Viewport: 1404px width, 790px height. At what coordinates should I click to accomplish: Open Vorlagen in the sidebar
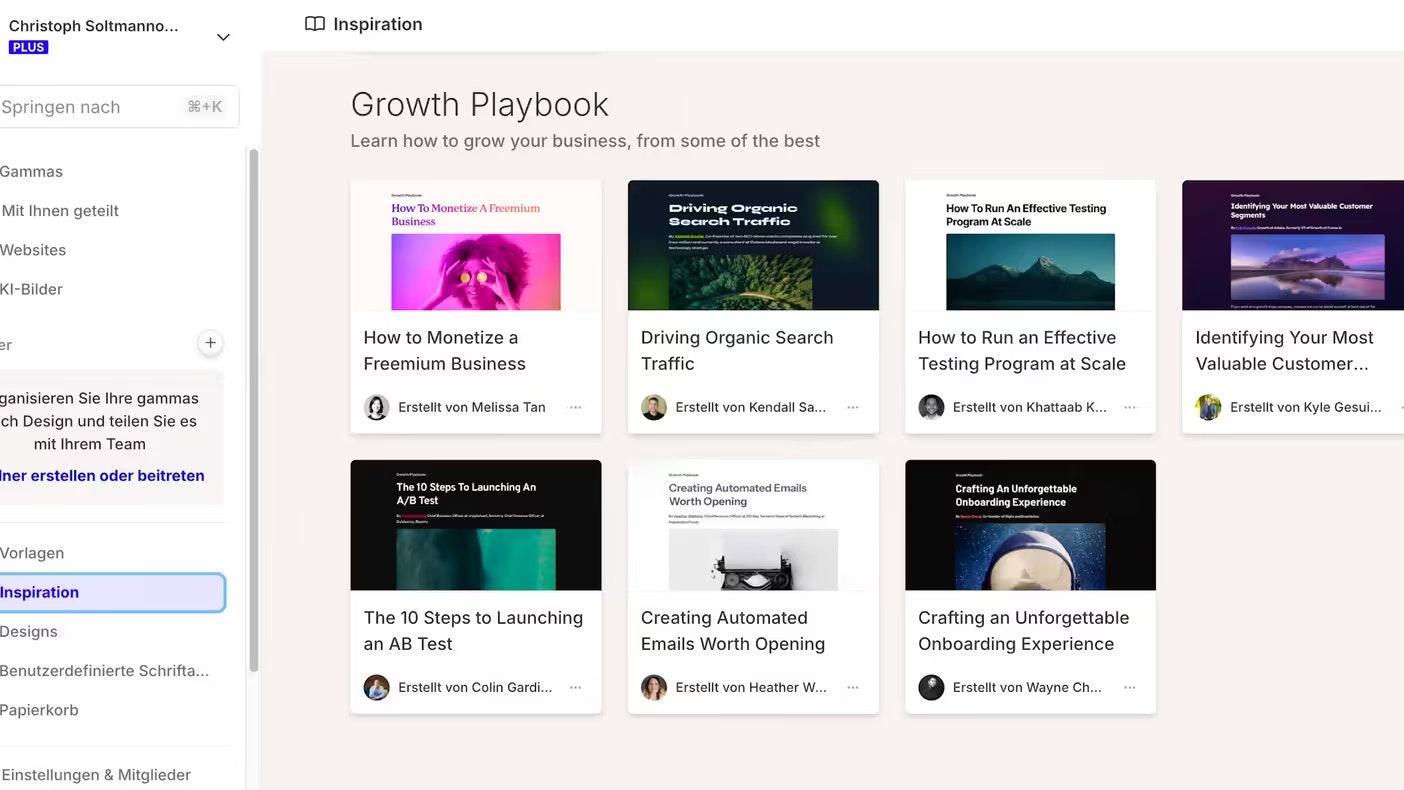(x=32, y=553)
